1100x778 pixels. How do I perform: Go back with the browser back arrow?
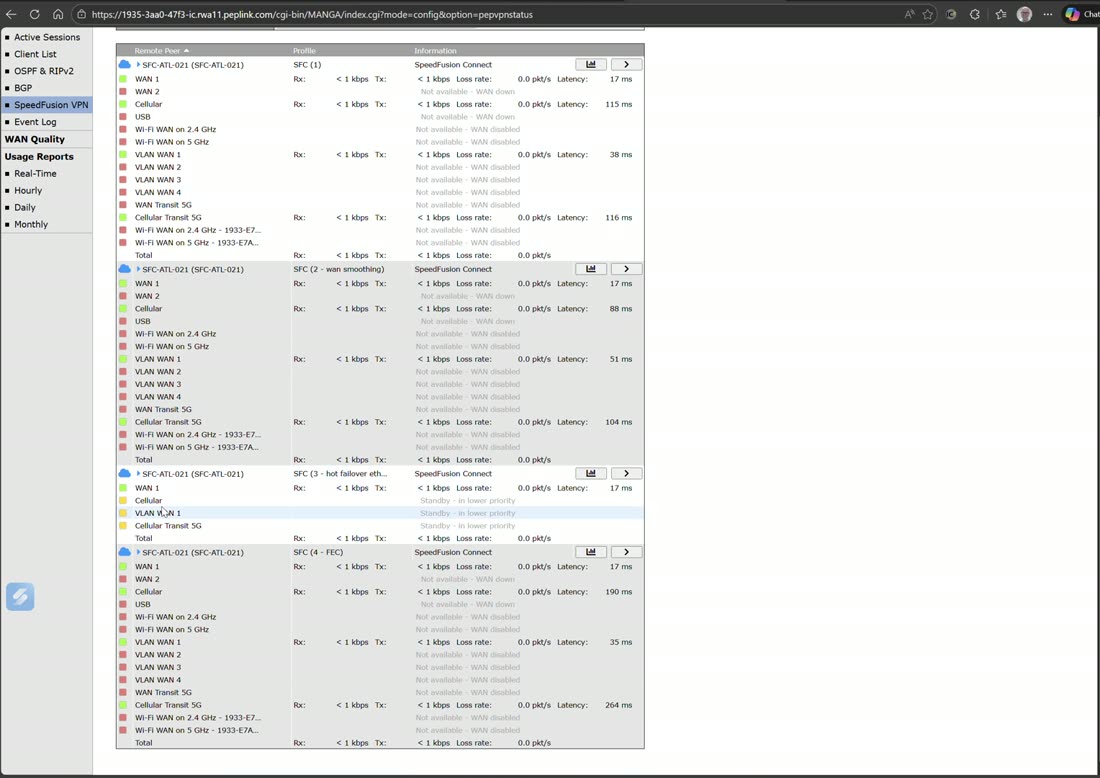[11, 14]
